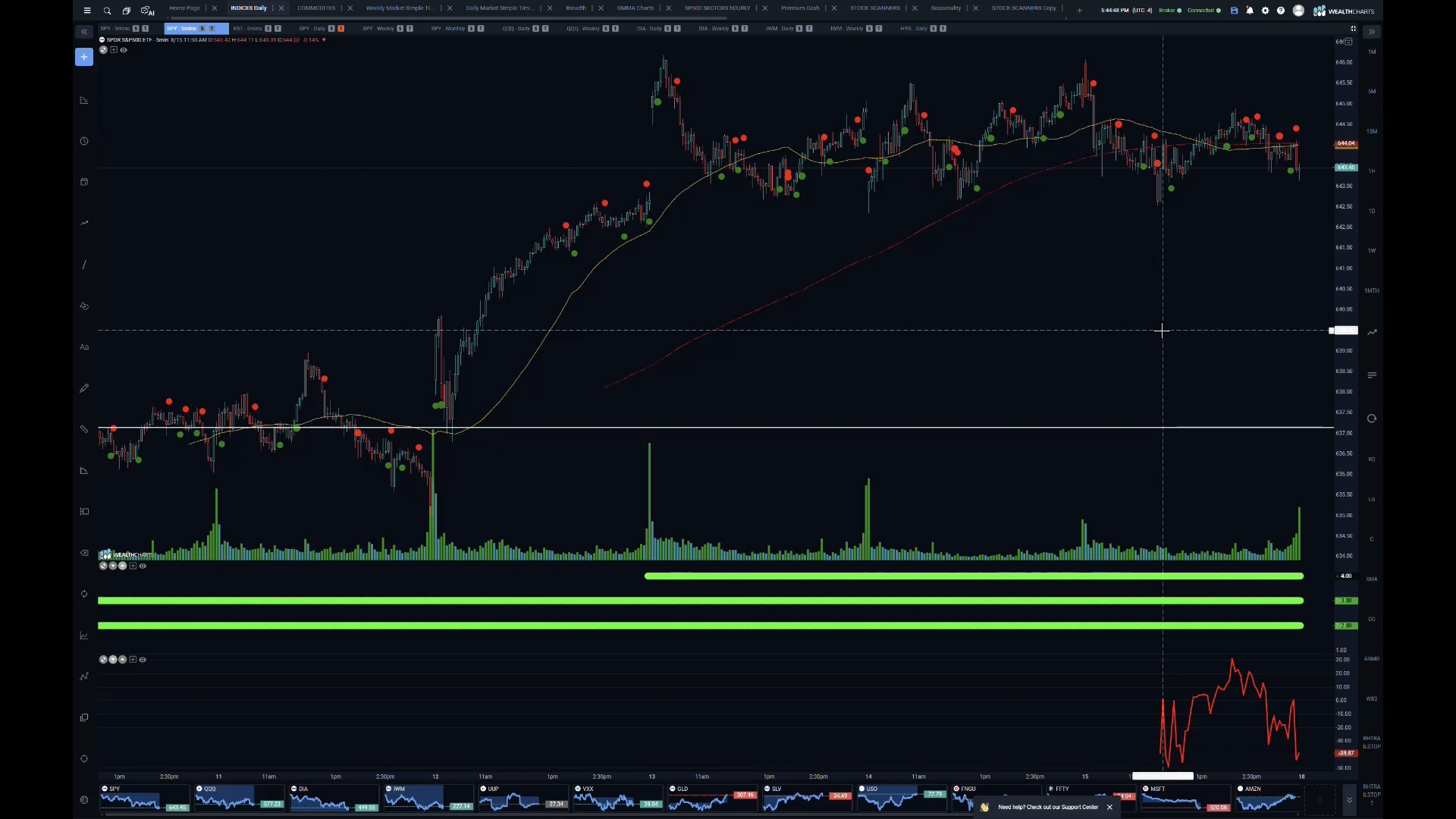Open the notifications bell
1456x819 pixels.
point(1250,11)
